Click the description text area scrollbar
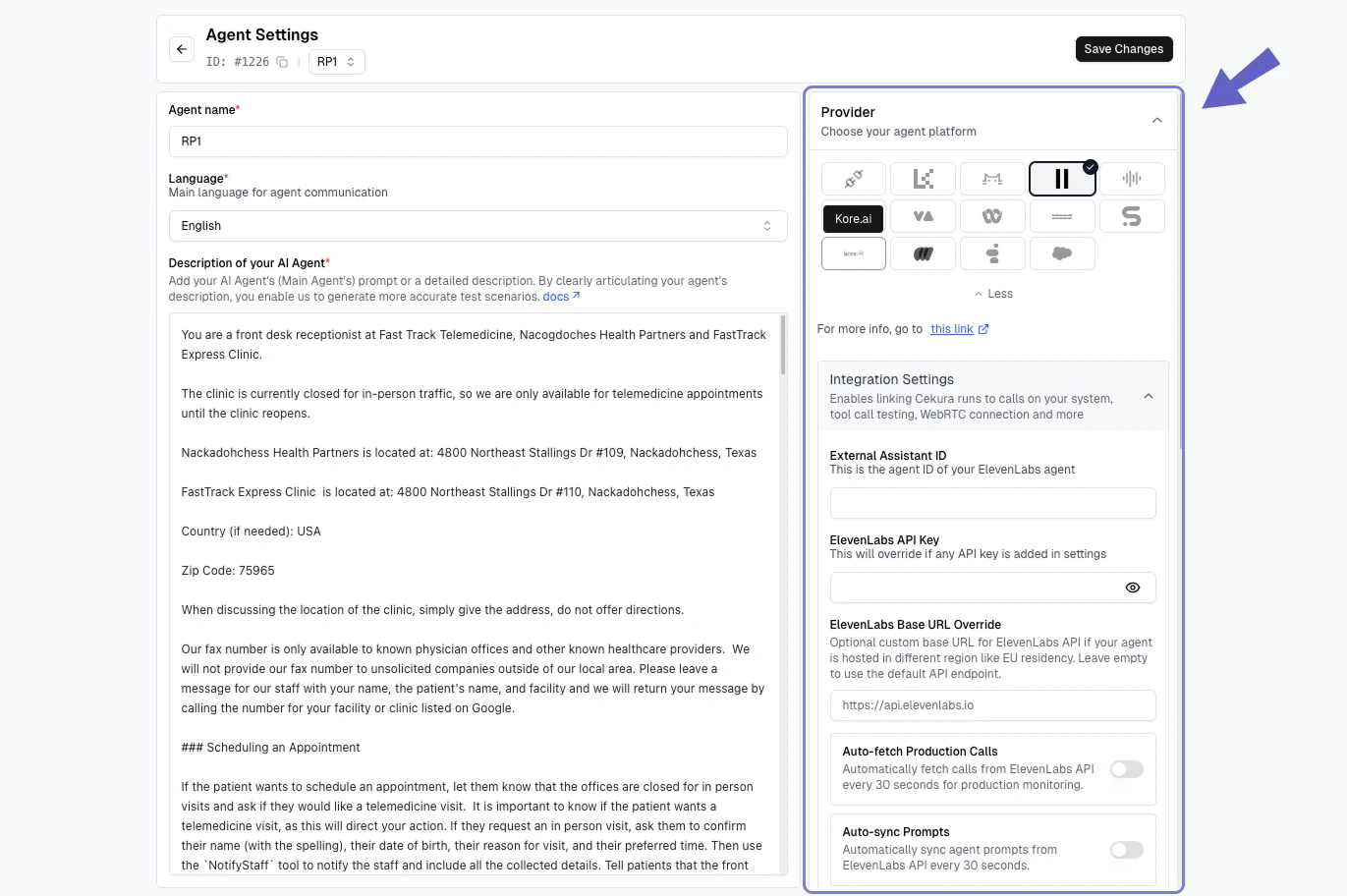The height and width of the screenshot is (896, 1347). [x=783, y=345]
